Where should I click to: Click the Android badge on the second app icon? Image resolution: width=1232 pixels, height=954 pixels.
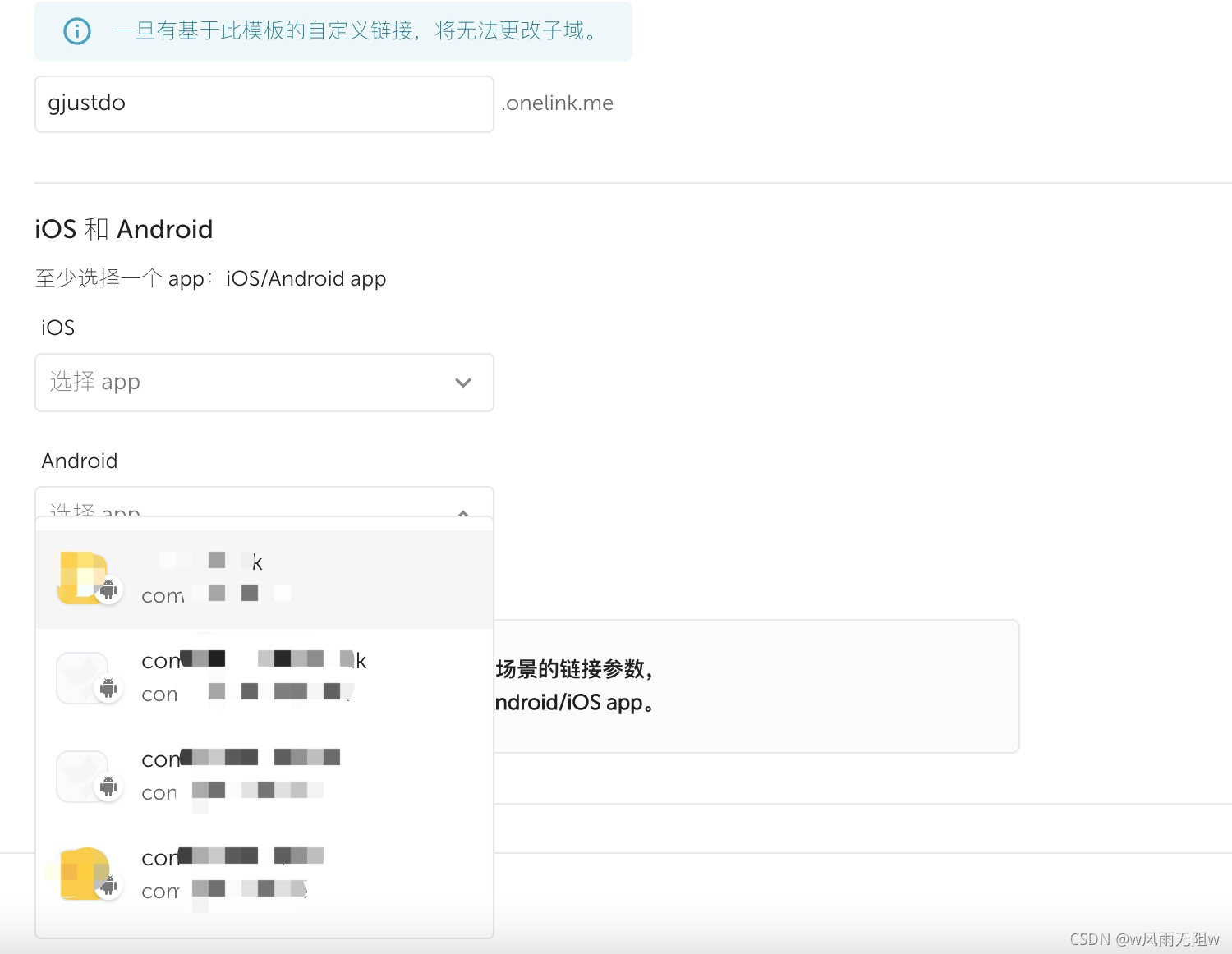click(108, 688)
